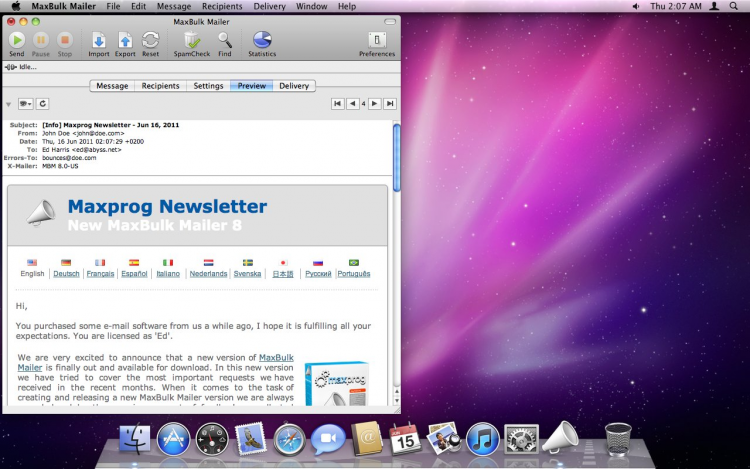Click the MaxBulk Mailer link in newsletter text
This screenshot has width=750, height=469.
click(x=276, y=358)
